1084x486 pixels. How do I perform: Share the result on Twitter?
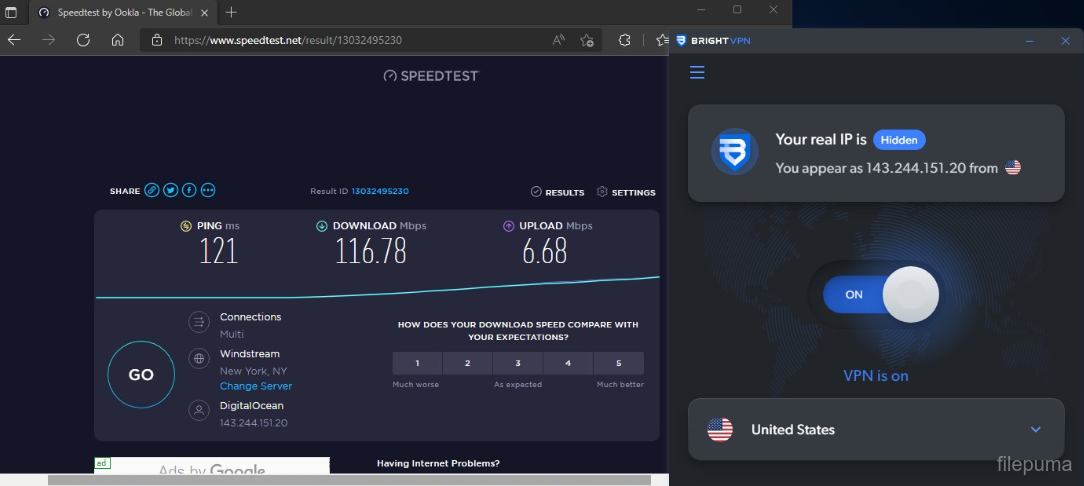[171, 190]
